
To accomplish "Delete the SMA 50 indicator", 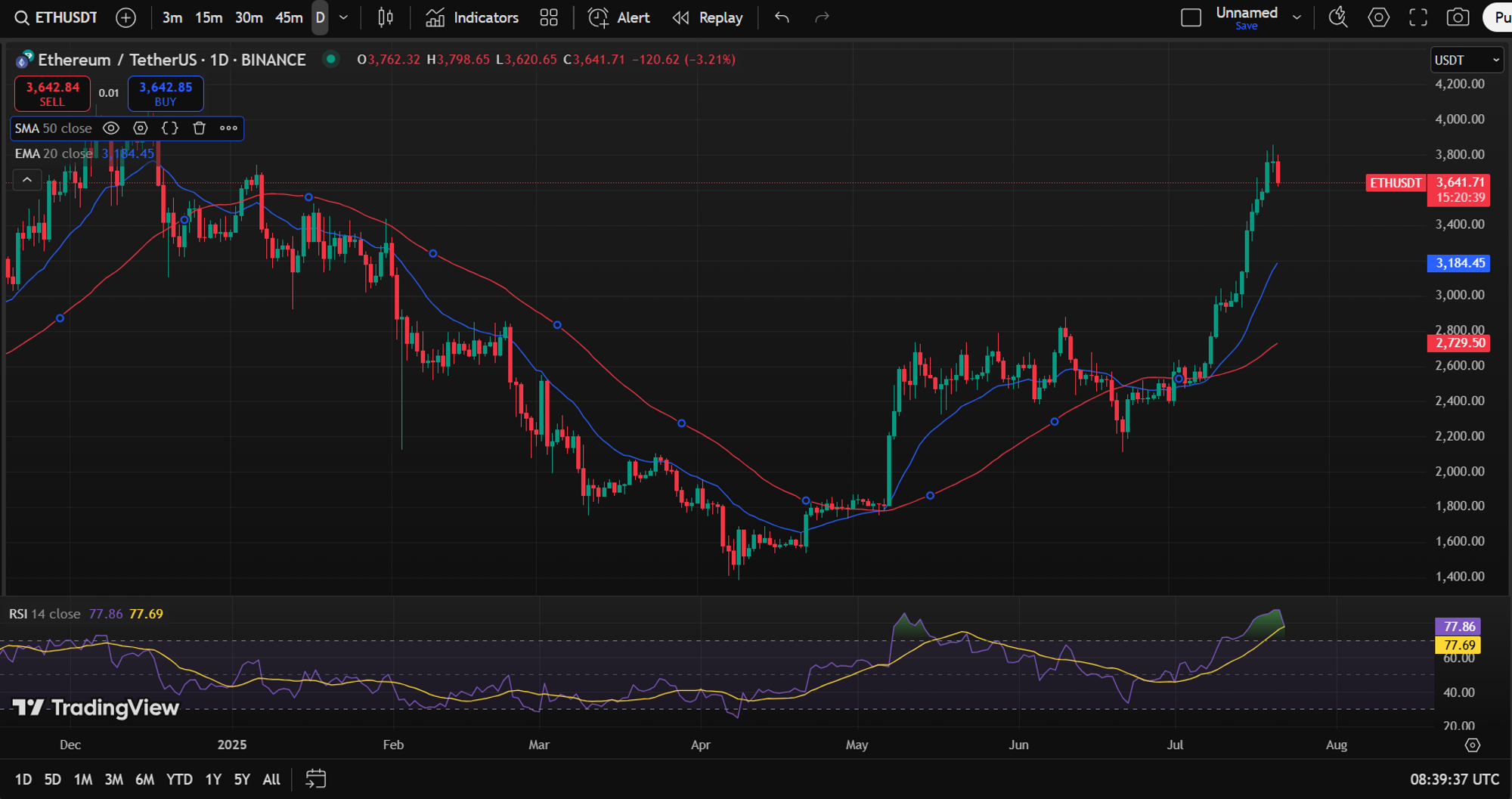I will pyautogui.click(x=200, y=129).
